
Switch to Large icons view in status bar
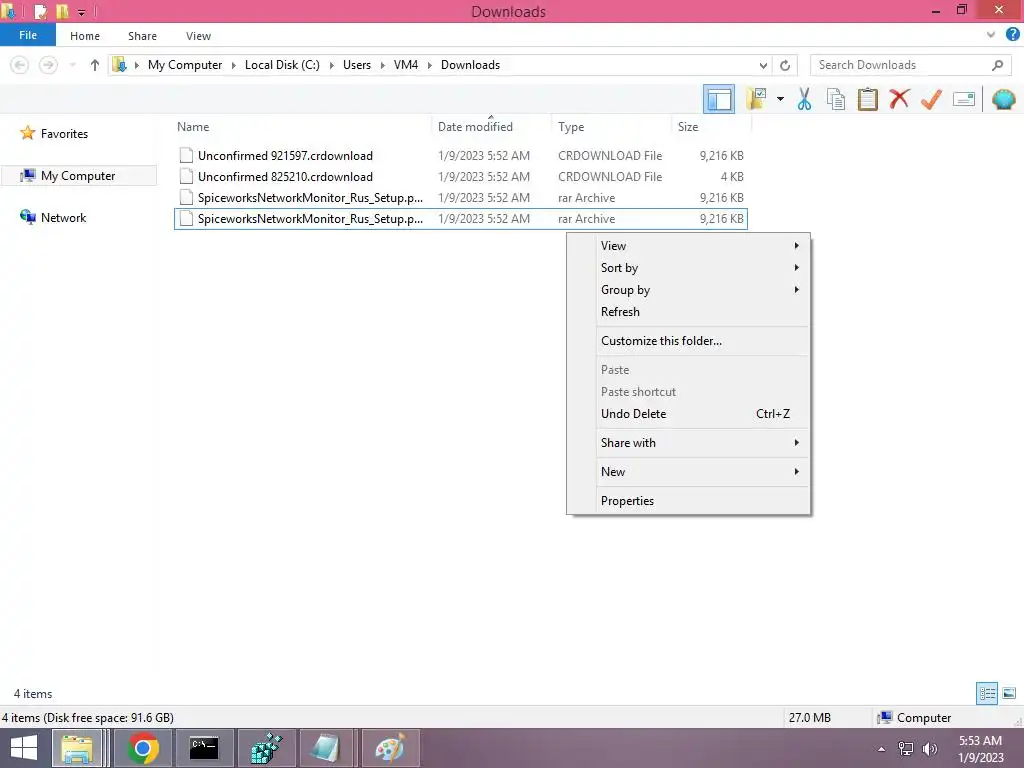pos(1009,694)
